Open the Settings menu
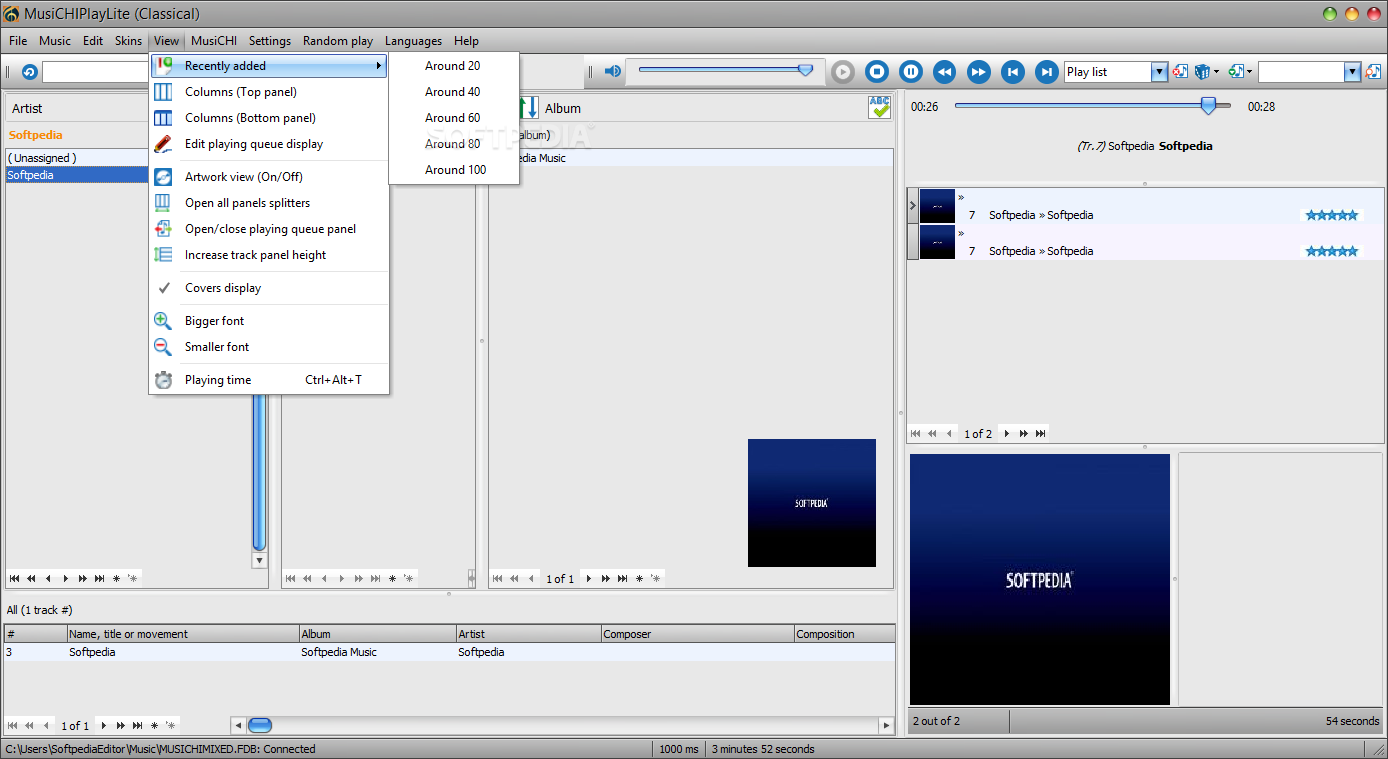Viewport: 1388px width, 759px height. [270, 41]
